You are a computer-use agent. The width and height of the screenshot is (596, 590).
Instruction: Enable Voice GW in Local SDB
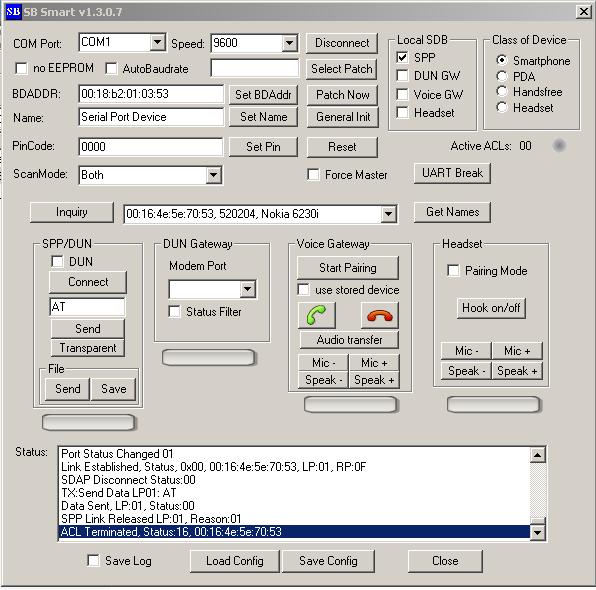click(402, 94)
